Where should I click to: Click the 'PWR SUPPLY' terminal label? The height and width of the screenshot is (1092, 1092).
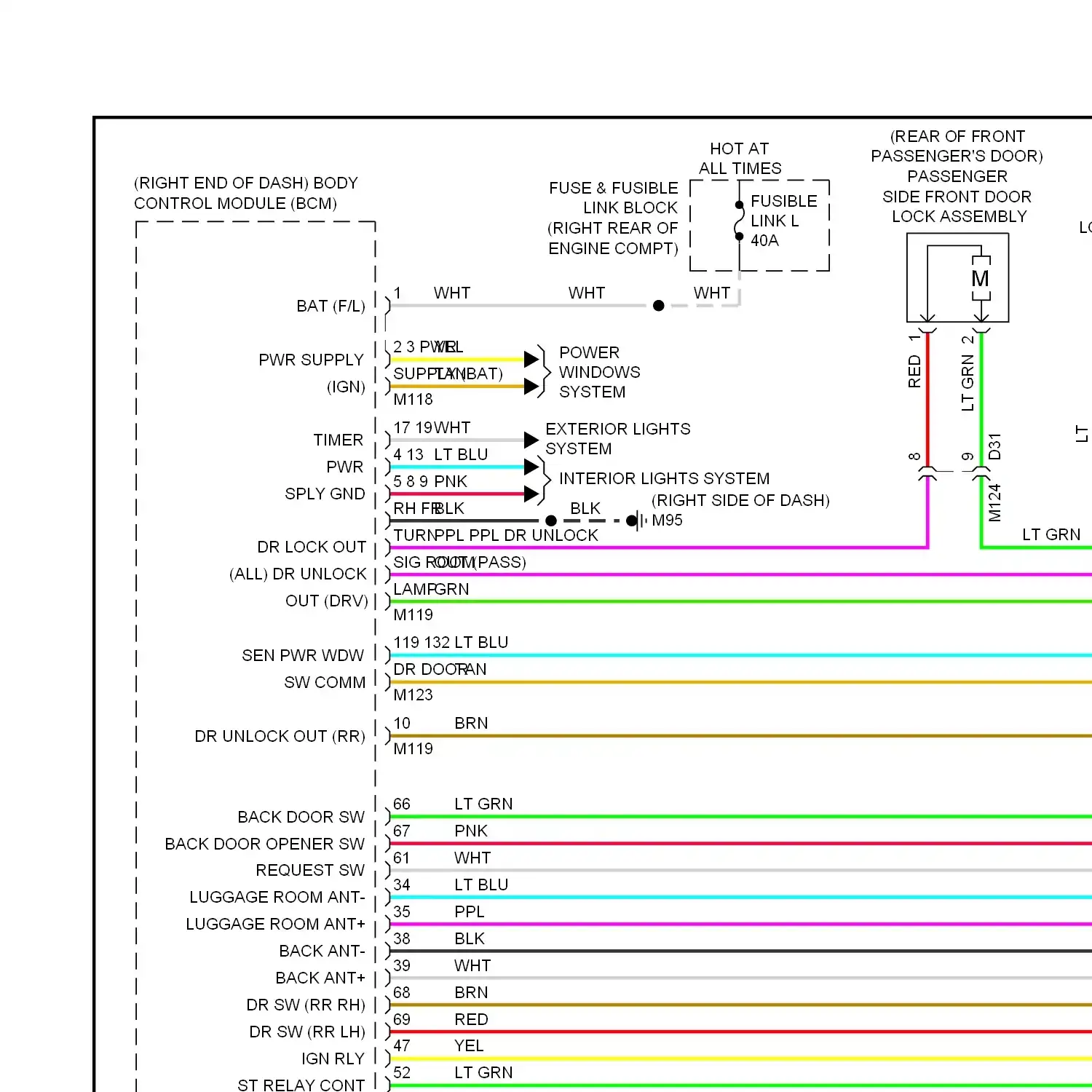coord(311,360)
